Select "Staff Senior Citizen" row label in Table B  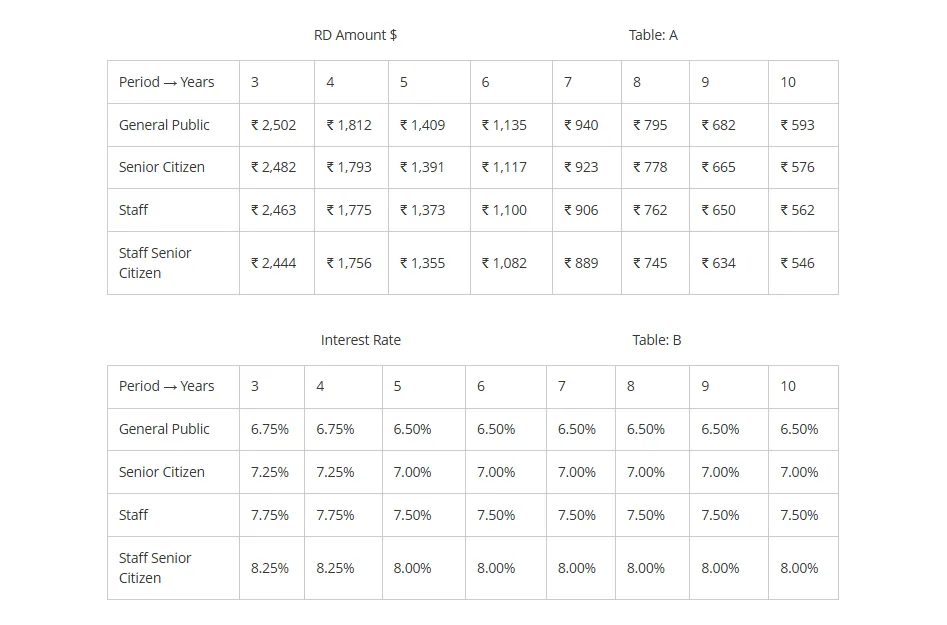pos(155,568)
